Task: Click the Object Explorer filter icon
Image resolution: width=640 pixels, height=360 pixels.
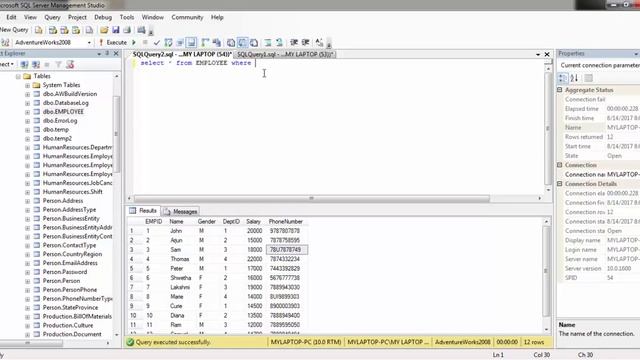Action: (x=58, y=64)
